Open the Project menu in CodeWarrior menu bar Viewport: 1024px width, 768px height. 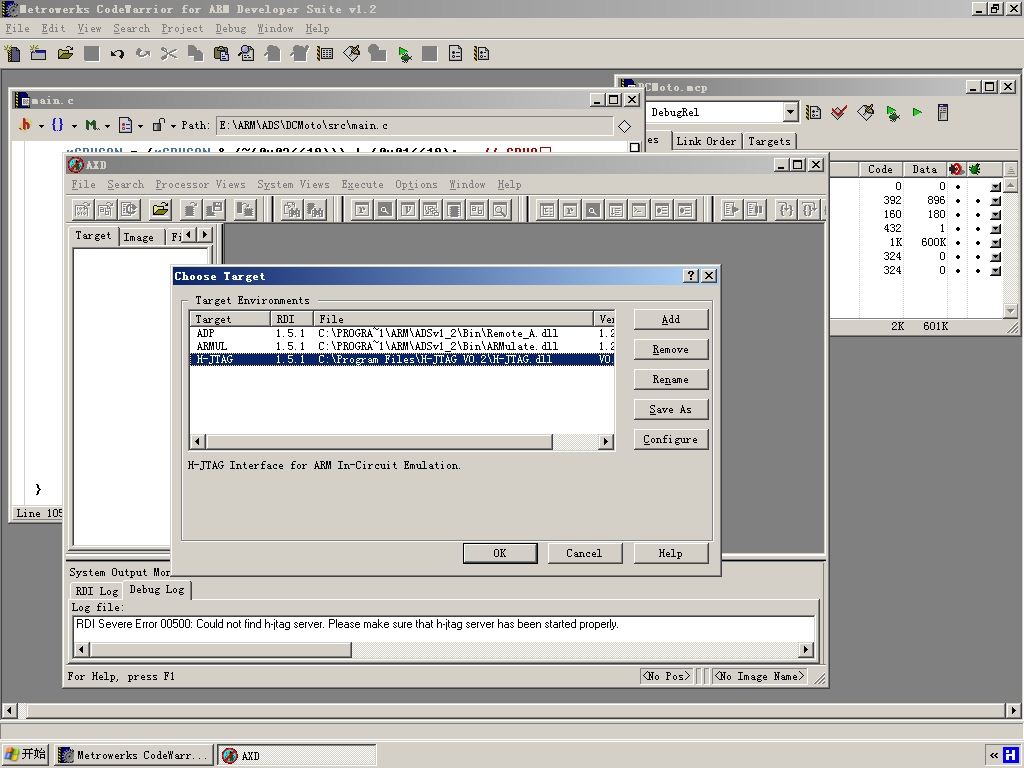[182, 29]
